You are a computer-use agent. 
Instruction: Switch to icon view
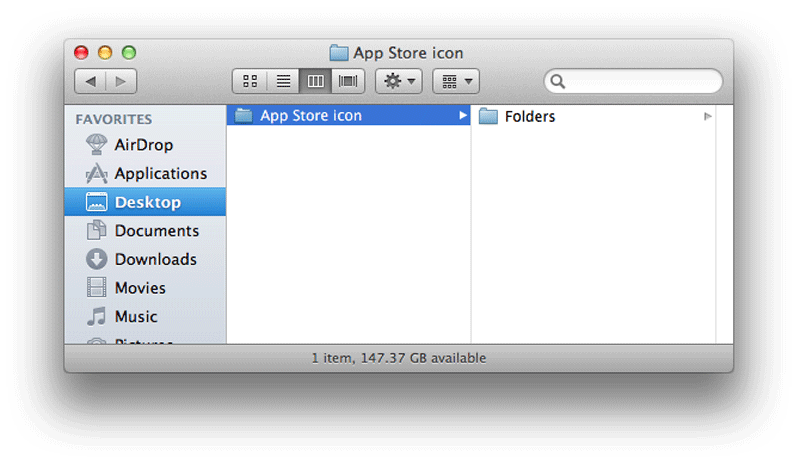click(251, 81)
